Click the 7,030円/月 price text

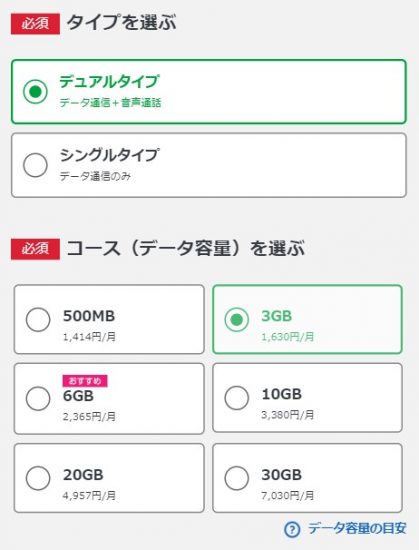288,496
